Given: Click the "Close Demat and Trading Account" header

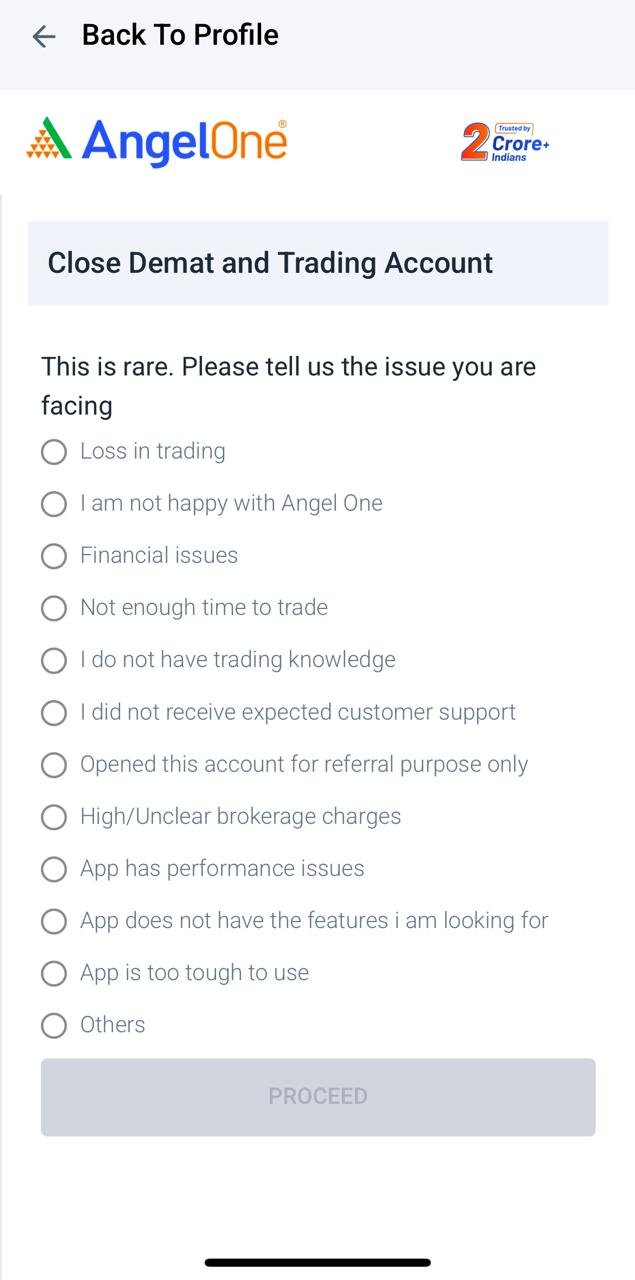Looking at the screenshot, I should (270, 263).
